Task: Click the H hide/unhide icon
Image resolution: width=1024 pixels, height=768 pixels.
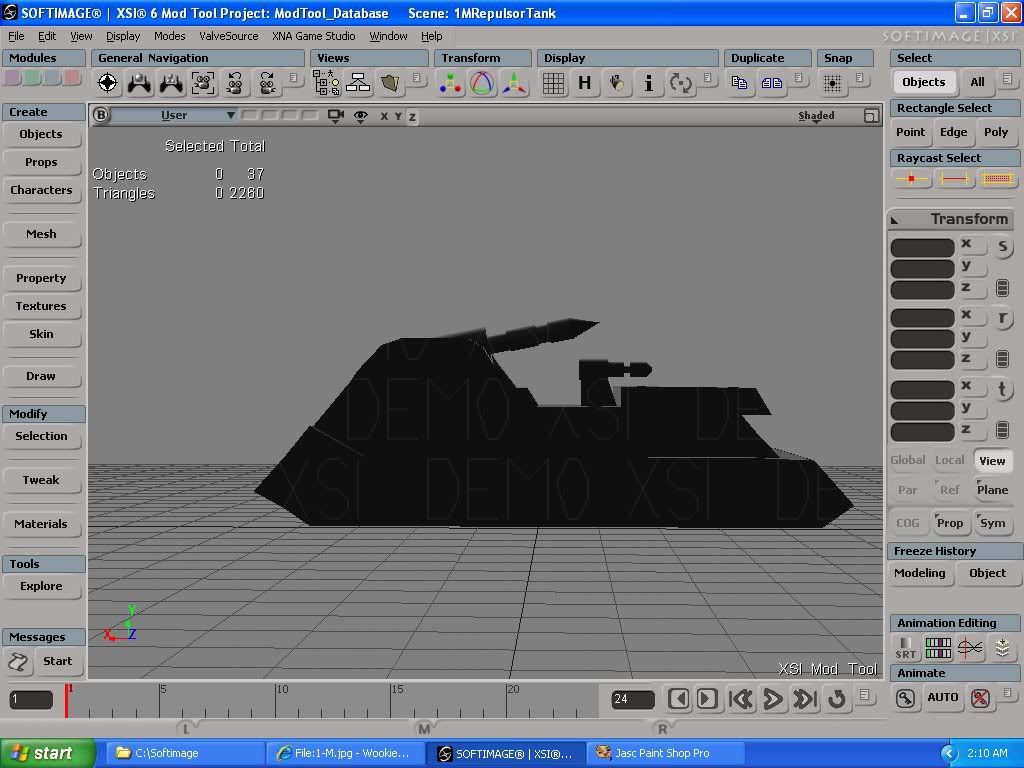Action: pos(584,83)
